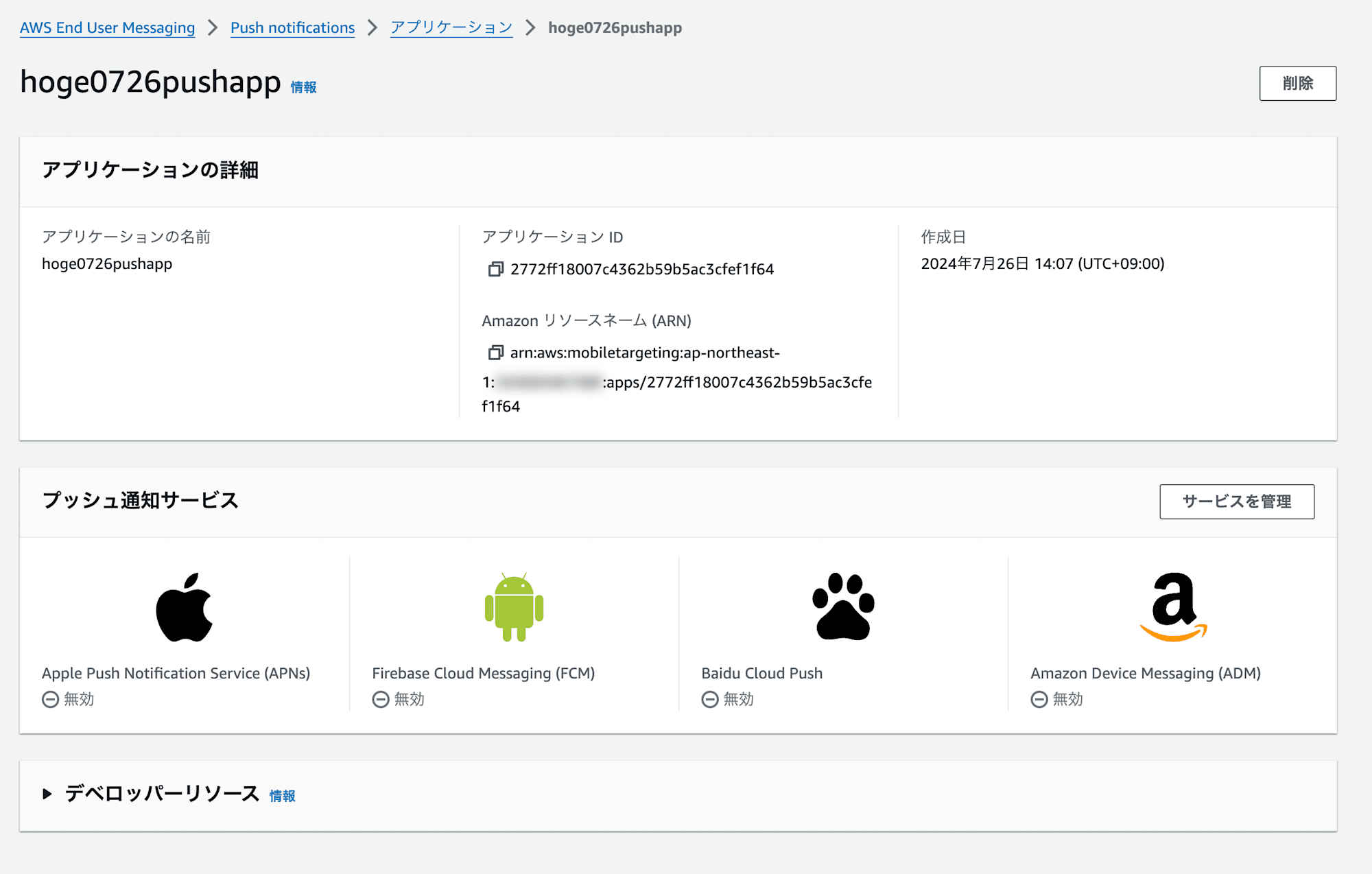Click the application name value hoge0726pushapp
Image resolution: width=1372 pixels, height=874 pixels.
(x=107, y=264)
